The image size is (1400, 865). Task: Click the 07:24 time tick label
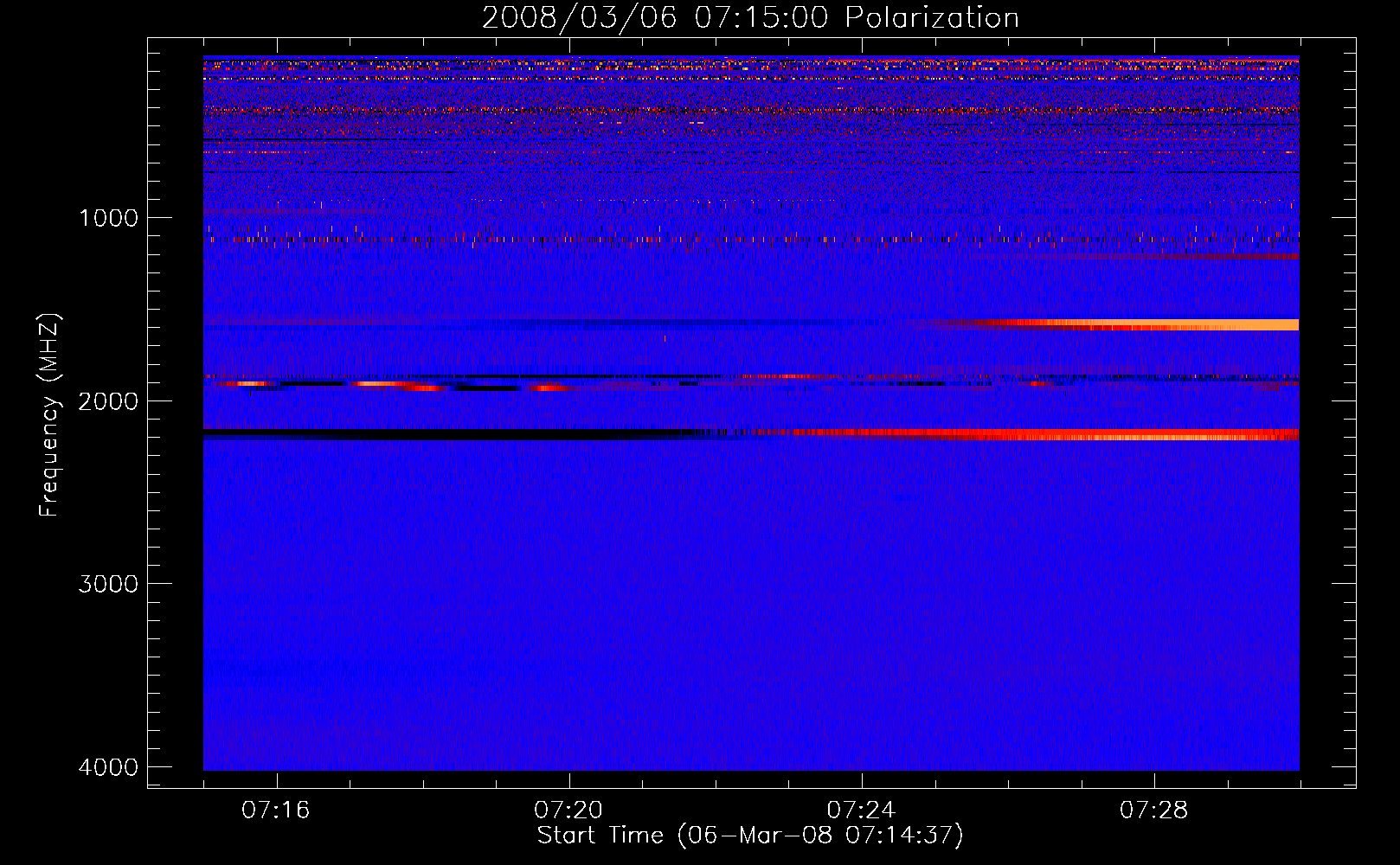(x=862, y=810)
